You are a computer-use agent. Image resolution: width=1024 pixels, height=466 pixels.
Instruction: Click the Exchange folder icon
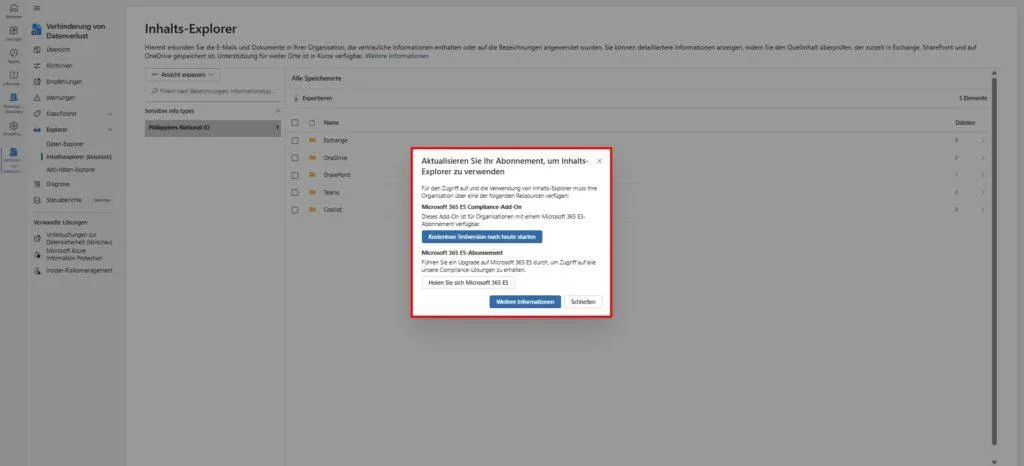[312, 140]
